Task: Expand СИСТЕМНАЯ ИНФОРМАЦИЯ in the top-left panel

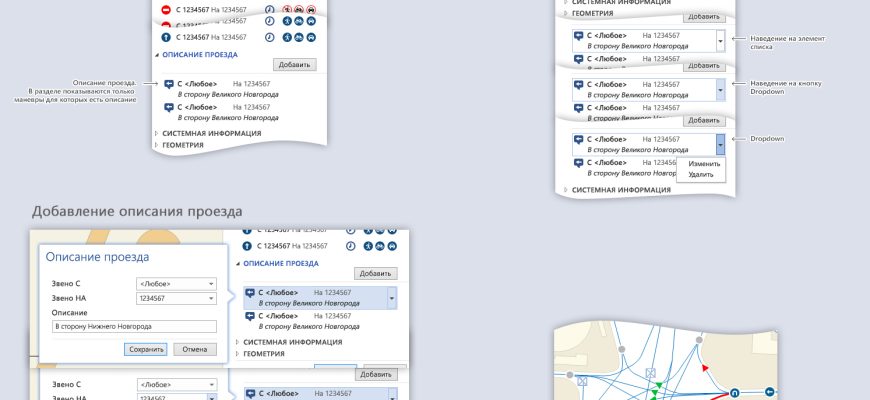Action: click(x=156, y=133)
